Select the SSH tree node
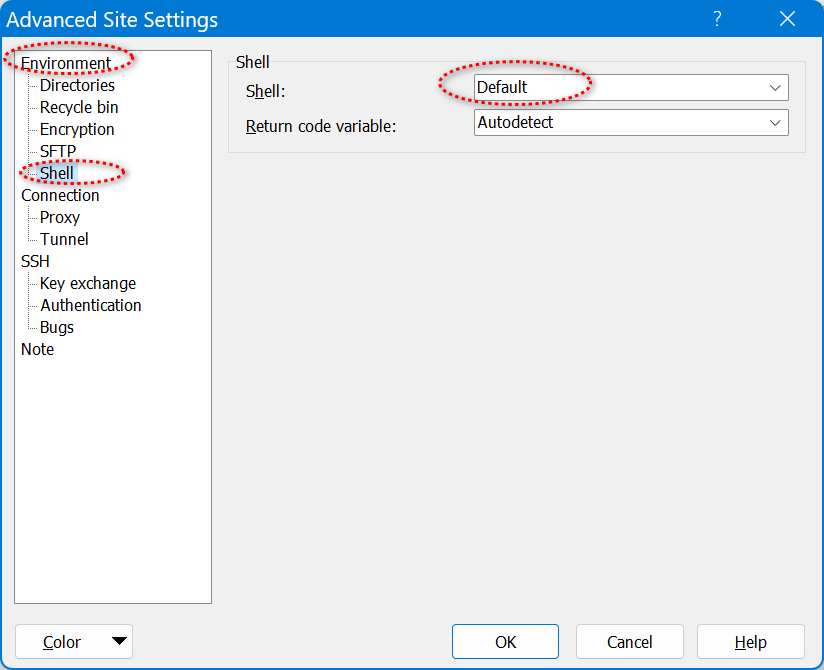This screenshot has height=670, width=824. (x=35, y=261)
